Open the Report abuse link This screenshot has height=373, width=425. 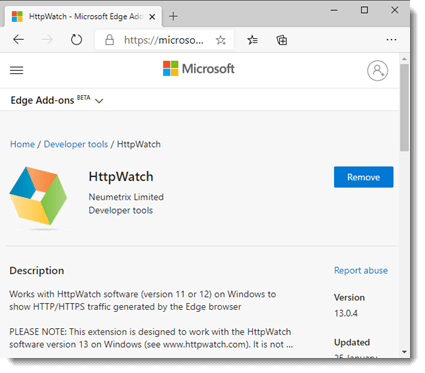coord(361,270)
